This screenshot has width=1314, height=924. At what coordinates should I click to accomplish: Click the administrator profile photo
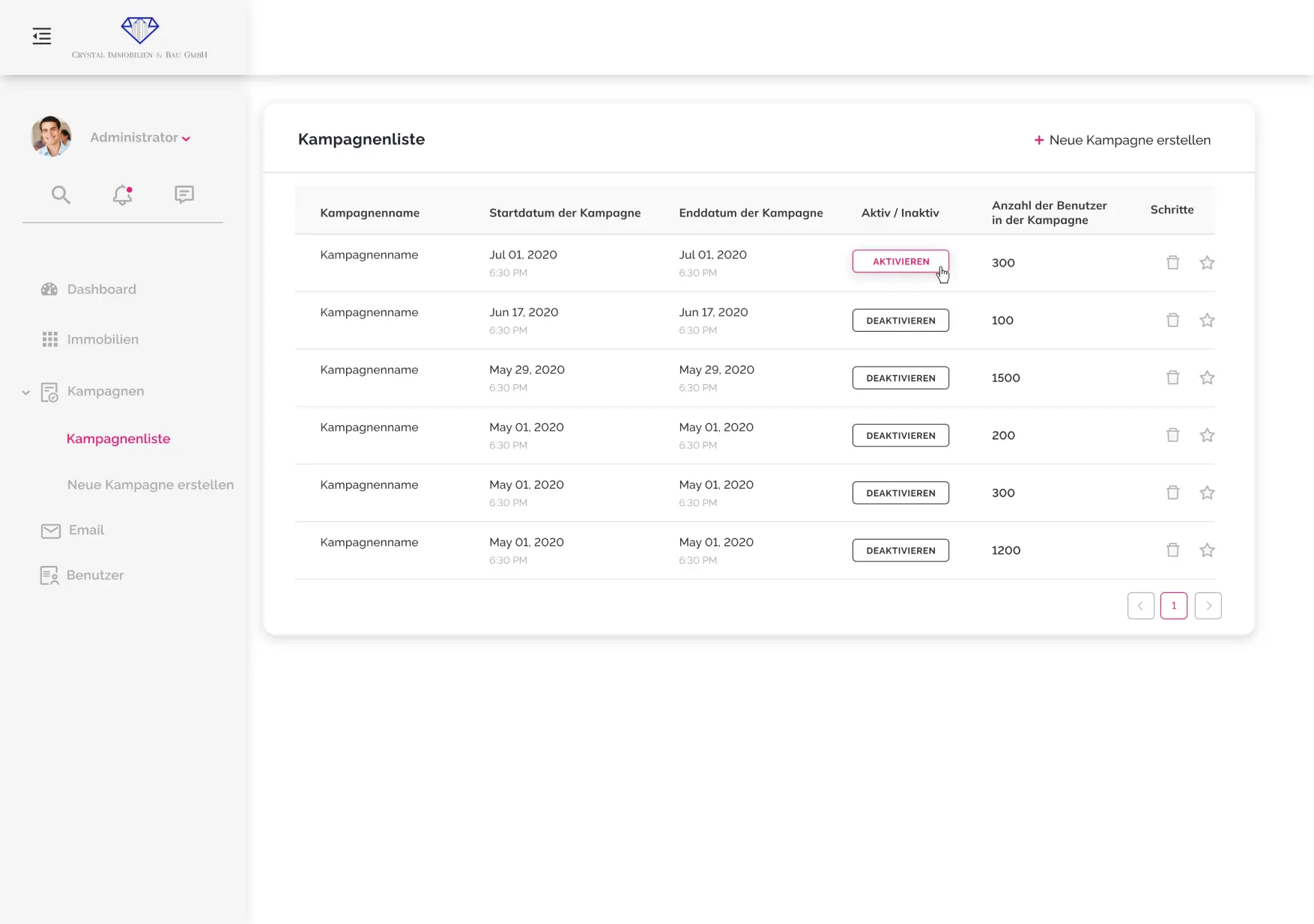[x=51, y=136]
